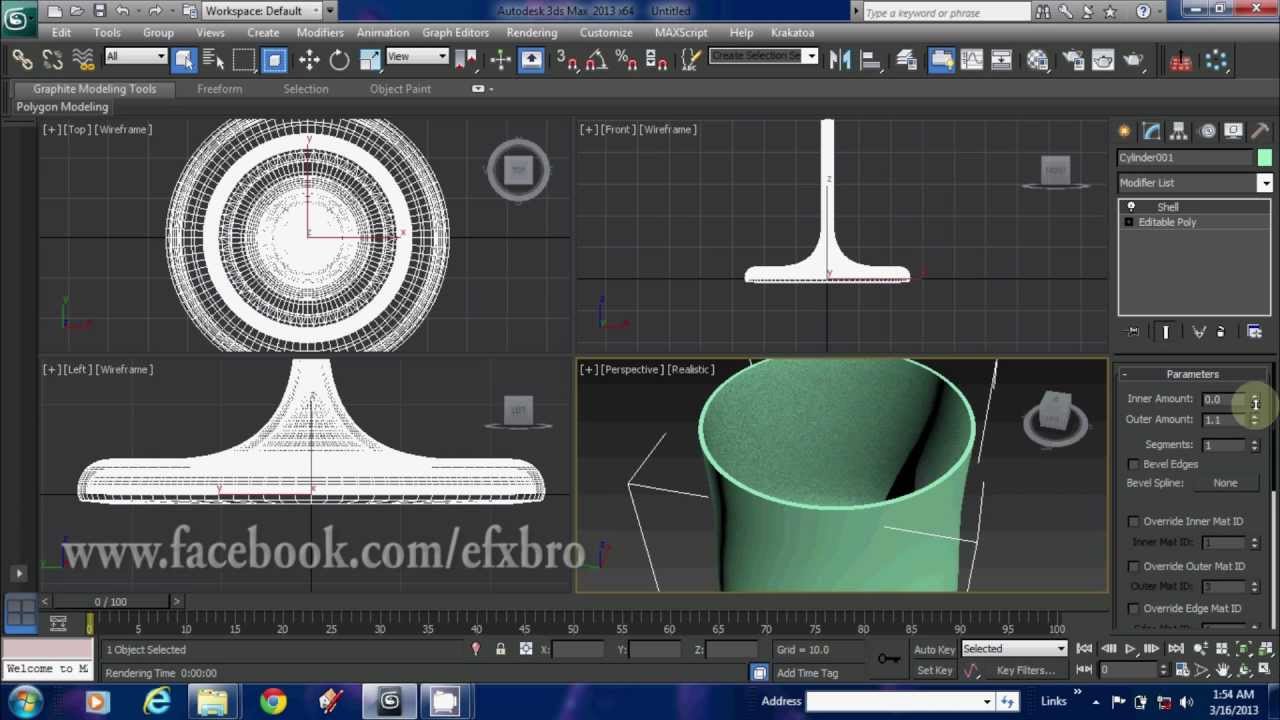Collapse the Parameters rollout
Screen dimensions: 1280x720
[x=1193, y=374]
